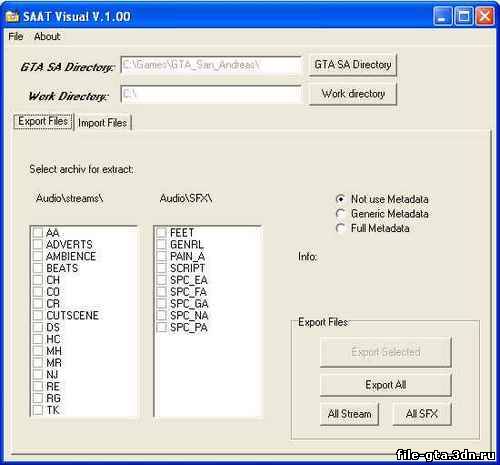This screenshot has height=465, width=500.
Task: Maximize the SAAT Visual window
Action: click(464, 16)
